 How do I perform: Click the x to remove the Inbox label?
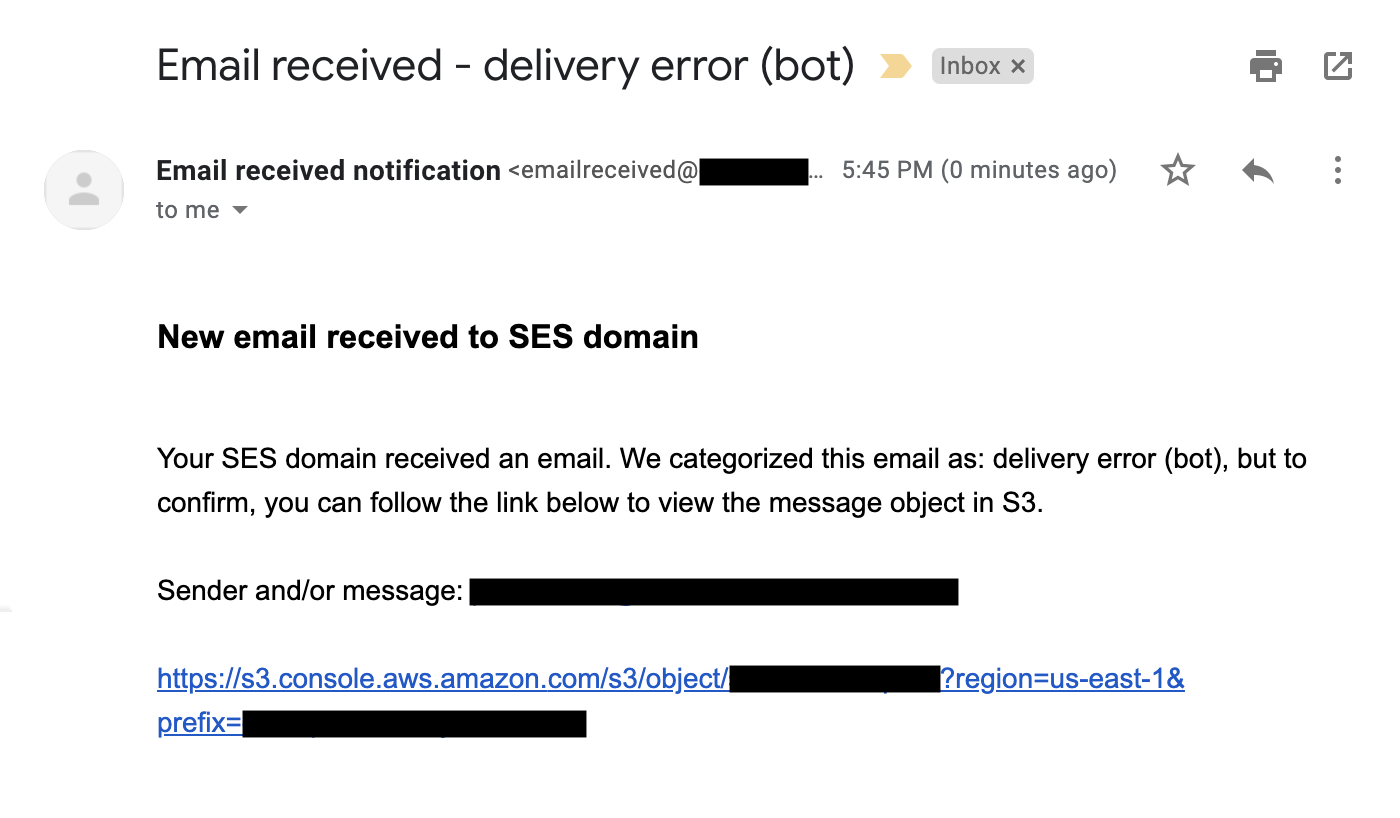click(x=1018, y=66)
